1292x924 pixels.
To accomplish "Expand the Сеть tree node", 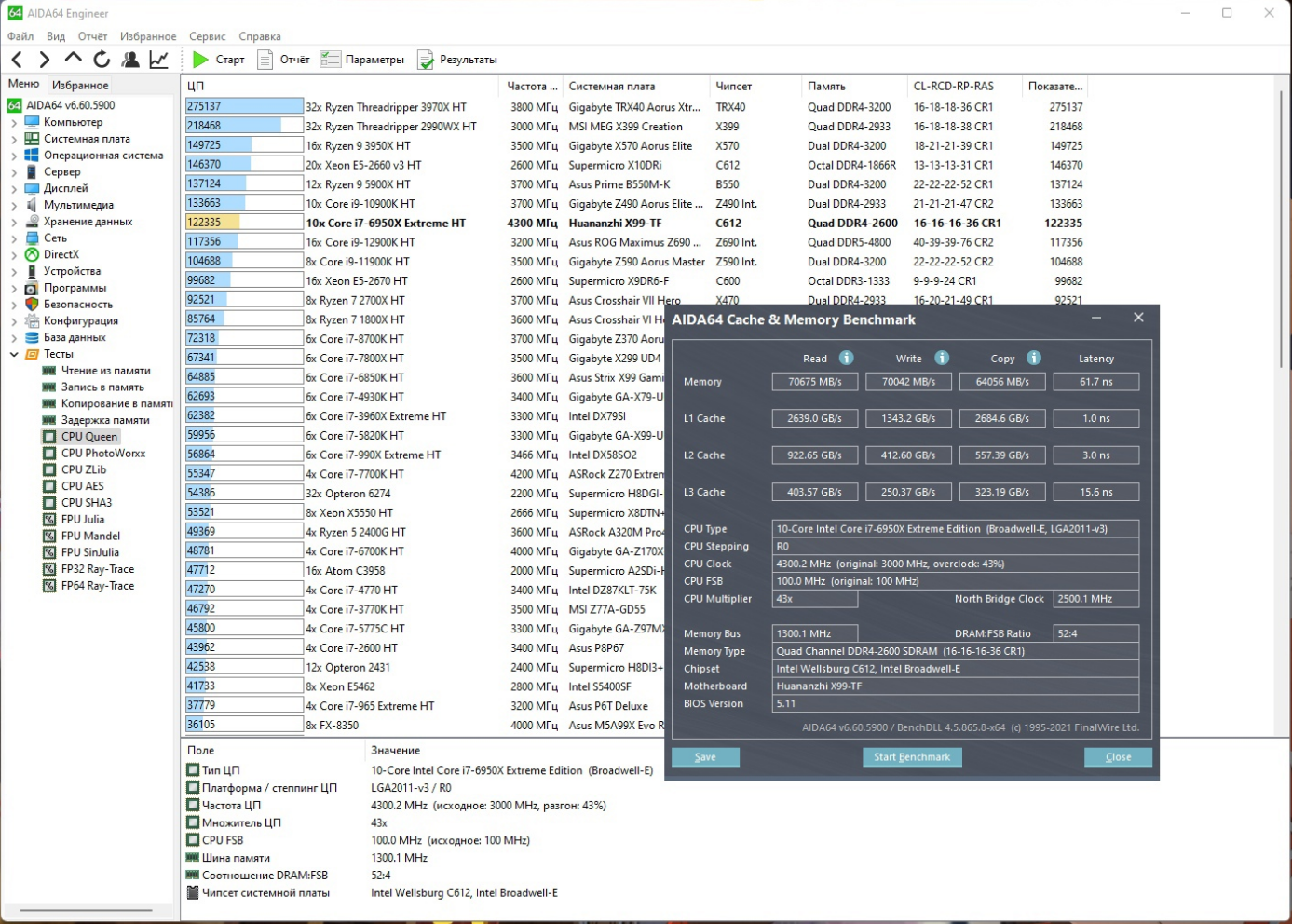I will pyautogui.click(x=14, y=238).
